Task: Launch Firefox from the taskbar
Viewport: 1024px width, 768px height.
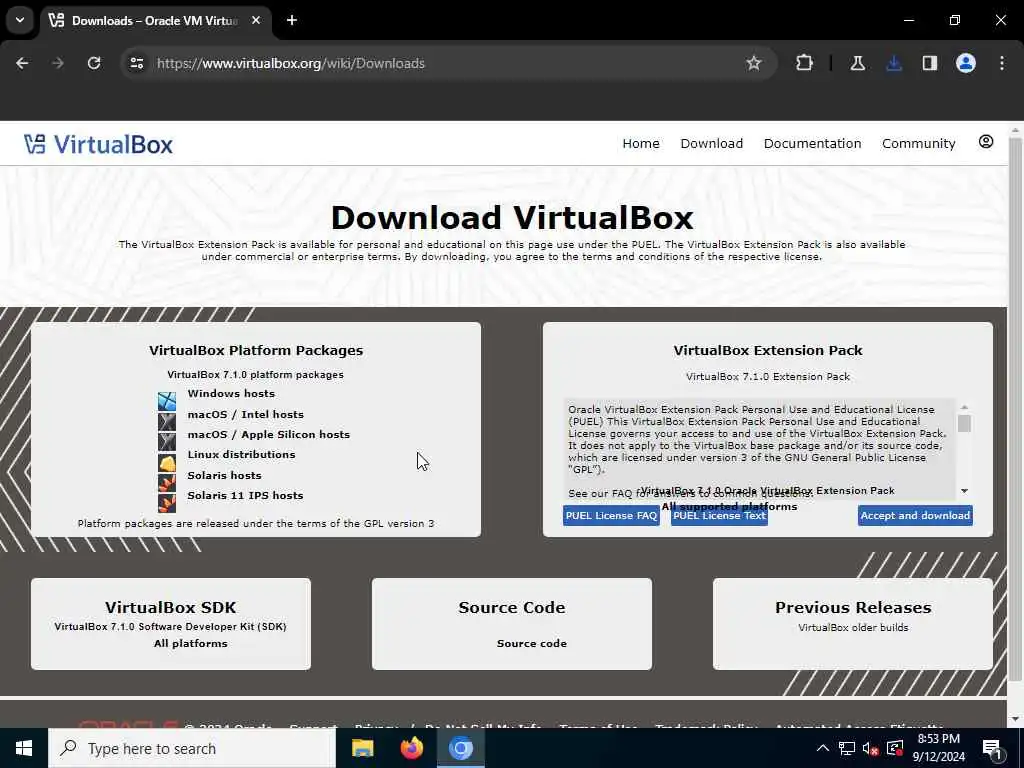Action: tap(411, 748)
